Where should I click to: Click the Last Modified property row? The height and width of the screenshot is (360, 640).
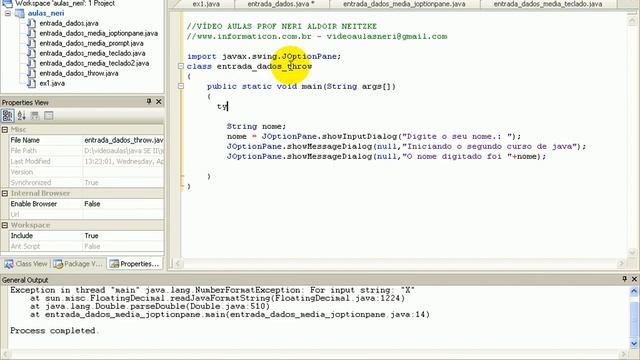(x=87, y=161)
